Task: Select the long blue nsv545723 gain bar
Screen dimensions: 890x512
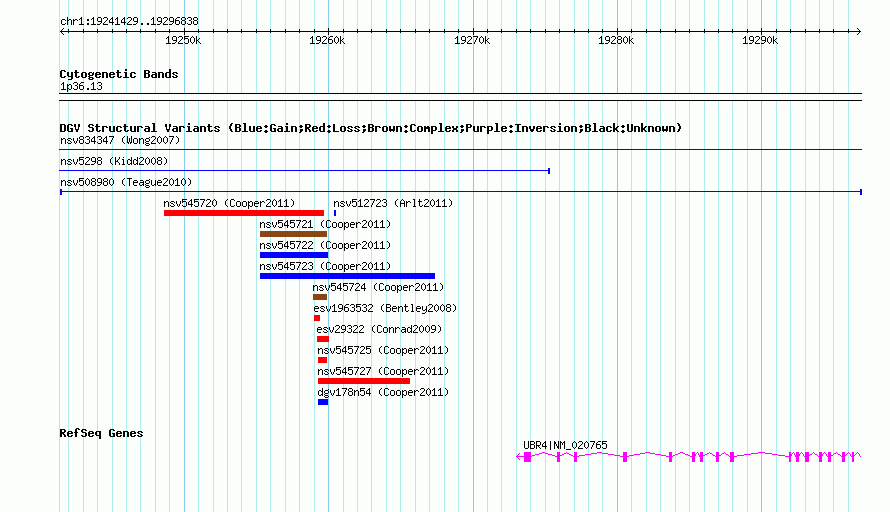Action: coord(347,276)
